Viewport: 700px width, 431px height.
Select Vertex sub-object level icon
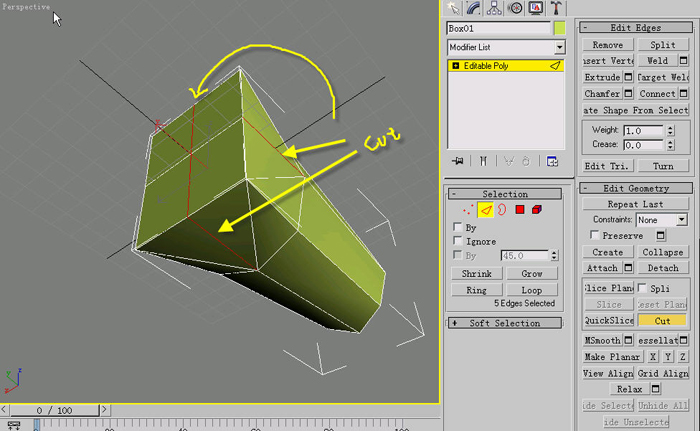[x=468, y=209]
